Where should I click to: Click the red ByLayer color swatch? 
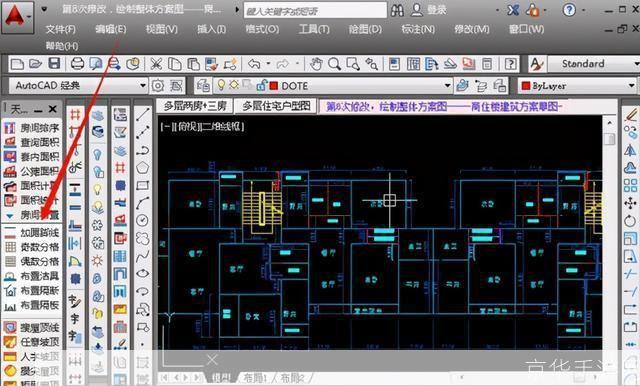tap(526, 86)
